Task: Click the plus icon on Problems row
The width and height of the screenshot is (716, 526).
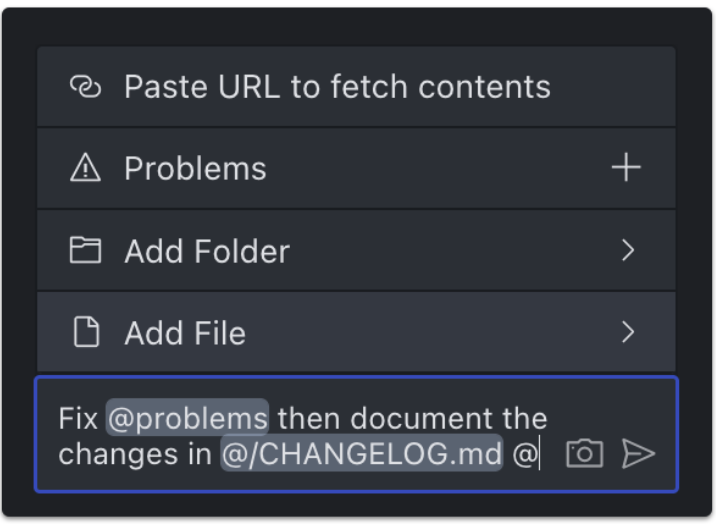Action: tap(626, 168)
